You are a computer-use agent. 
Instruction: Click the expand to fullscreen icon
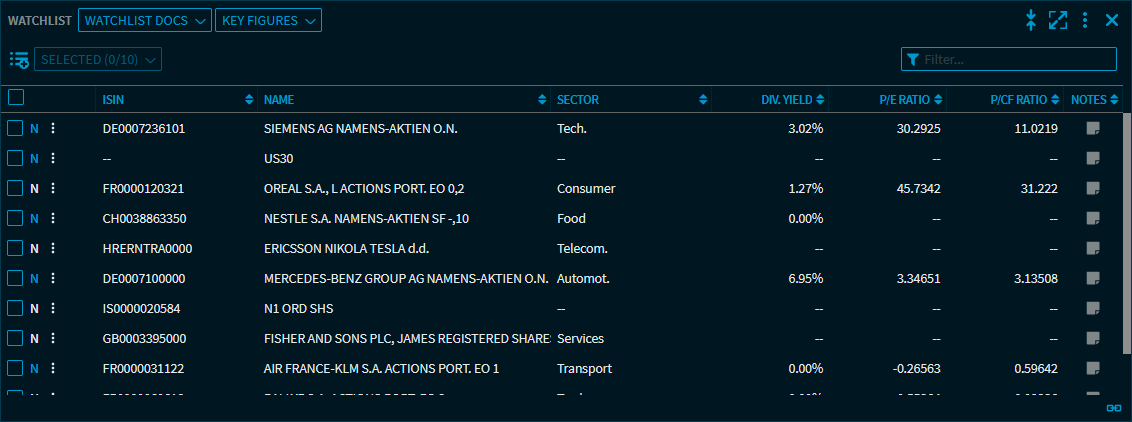click(1058, 20)
